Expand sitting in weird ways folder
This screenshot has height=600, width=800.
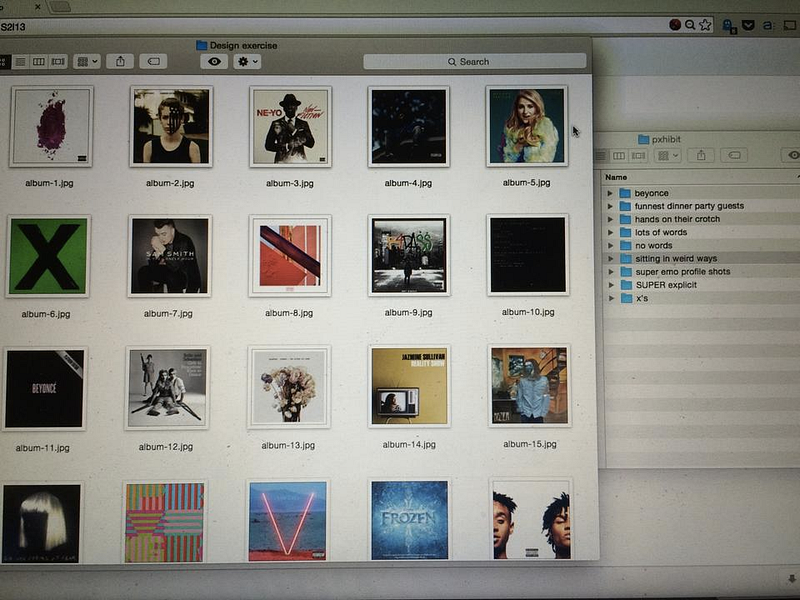[611, 259]
